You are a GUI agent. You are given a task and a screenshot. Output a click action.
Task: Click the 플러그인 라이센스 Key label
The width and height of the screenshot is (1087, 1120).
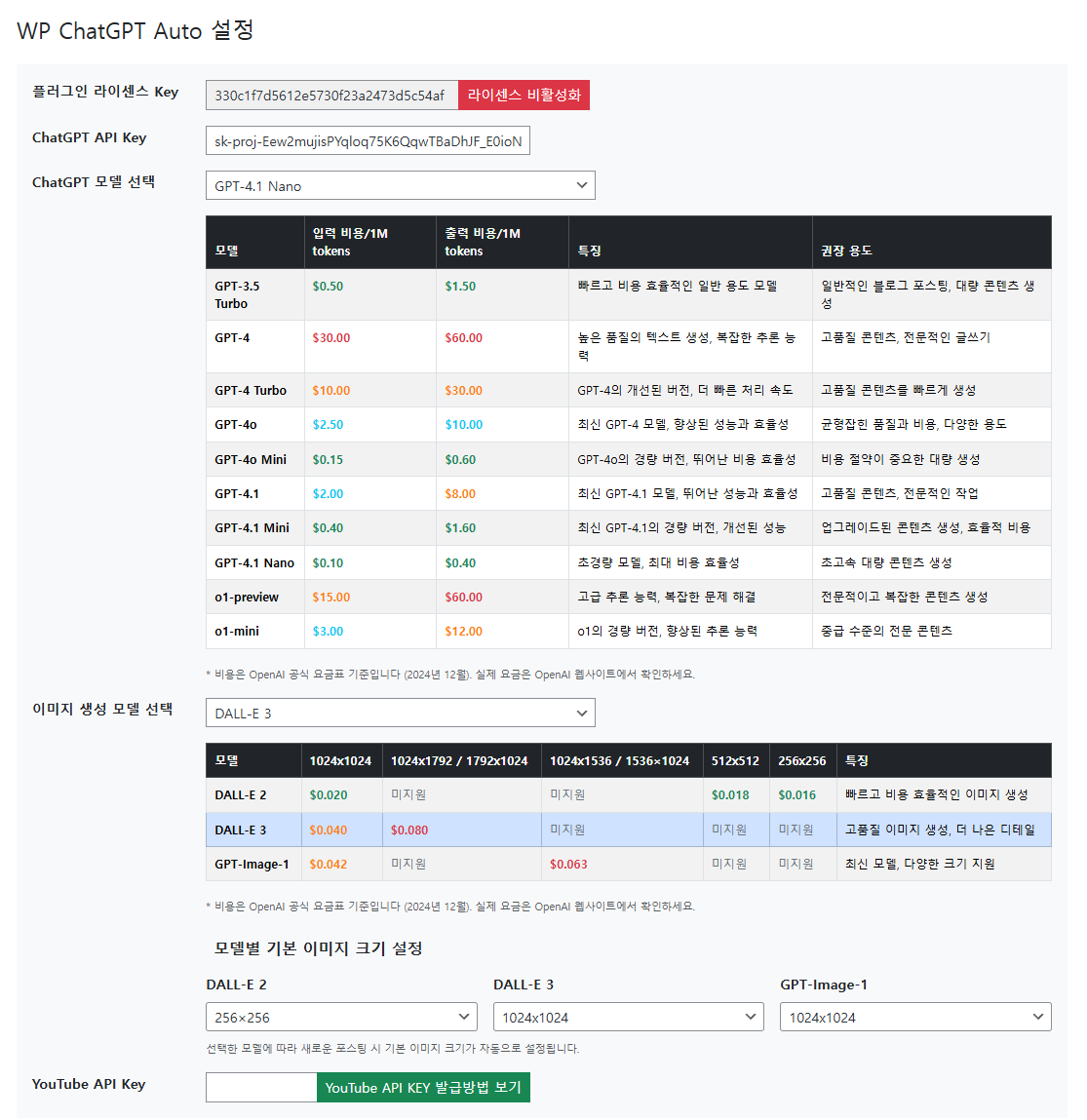point(105,92)
